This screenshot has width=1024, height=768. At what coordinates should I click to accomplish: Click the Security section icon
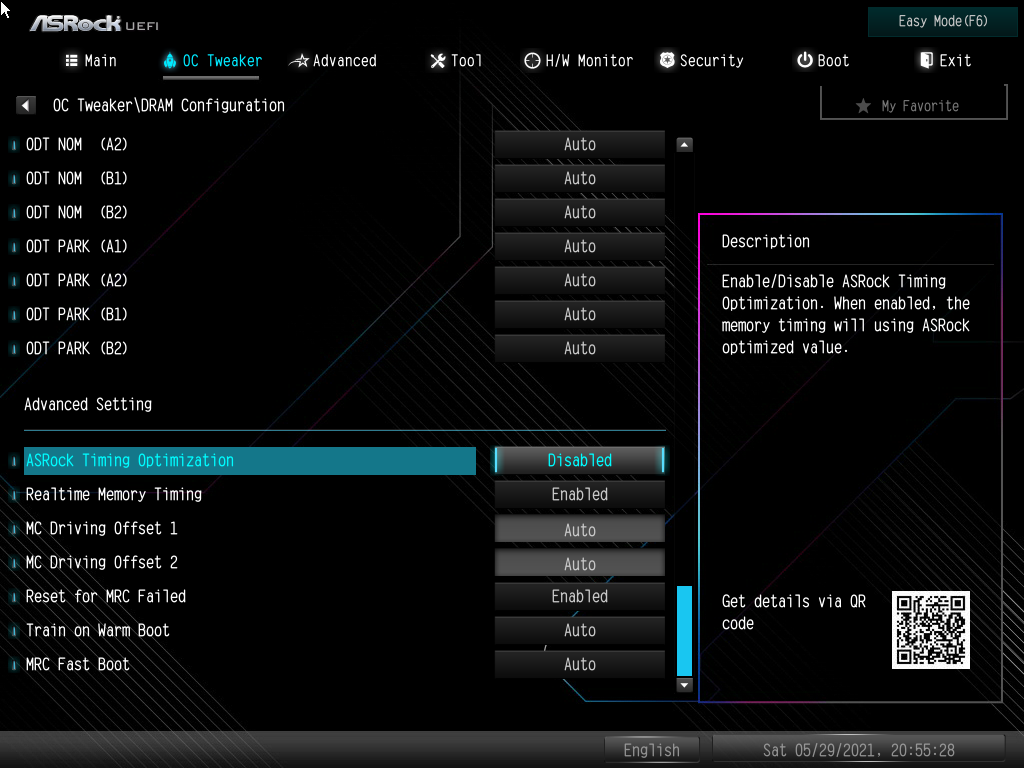coord(666,61)
